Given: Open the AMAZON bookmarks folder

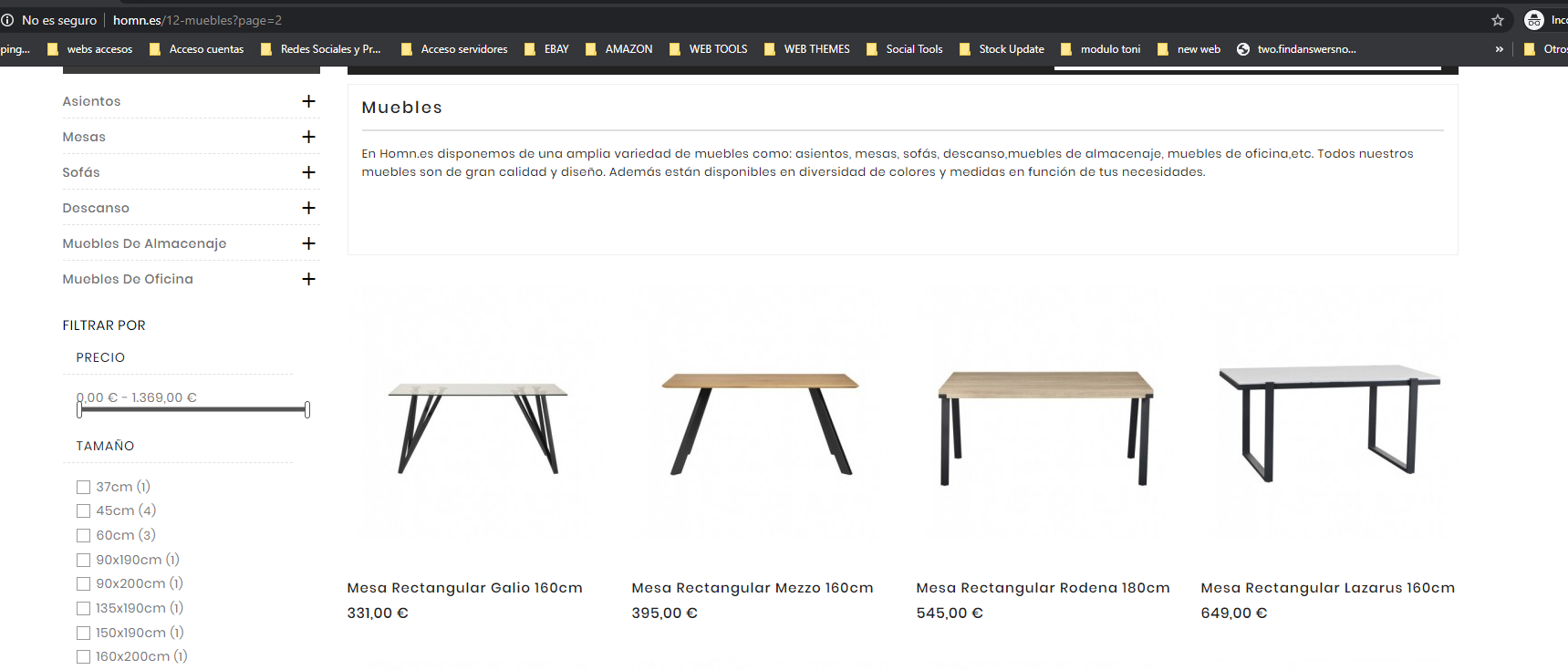Looking at the screenshot, I should click(619, 49).
